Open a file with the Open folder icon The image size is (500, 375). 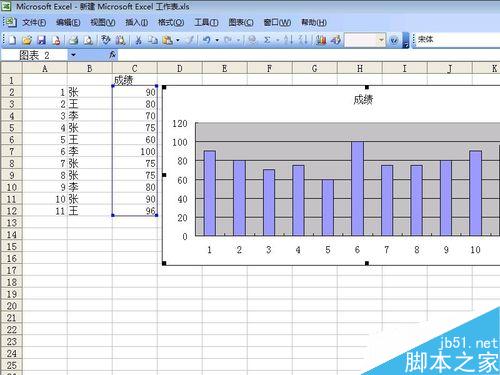[x=27, y=40]
